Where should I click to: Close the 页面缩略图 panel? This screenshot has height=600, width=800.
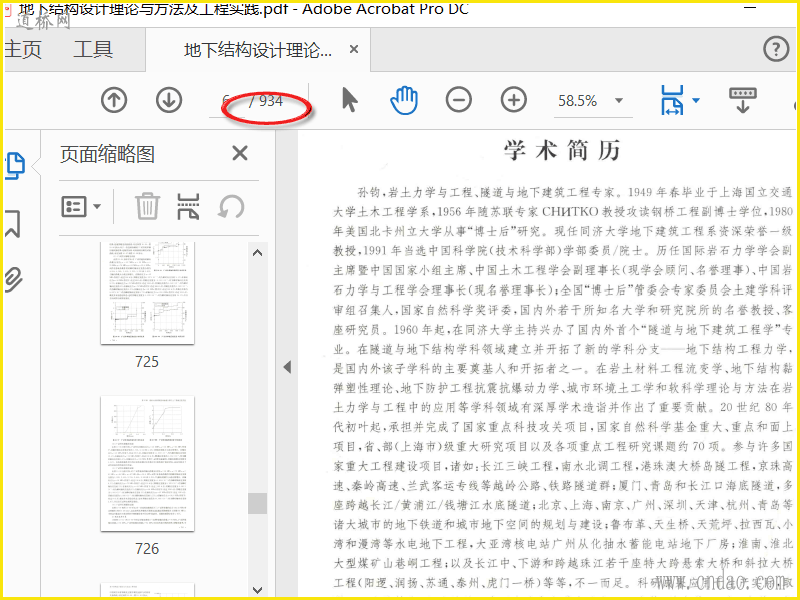(x=240, y=153)
